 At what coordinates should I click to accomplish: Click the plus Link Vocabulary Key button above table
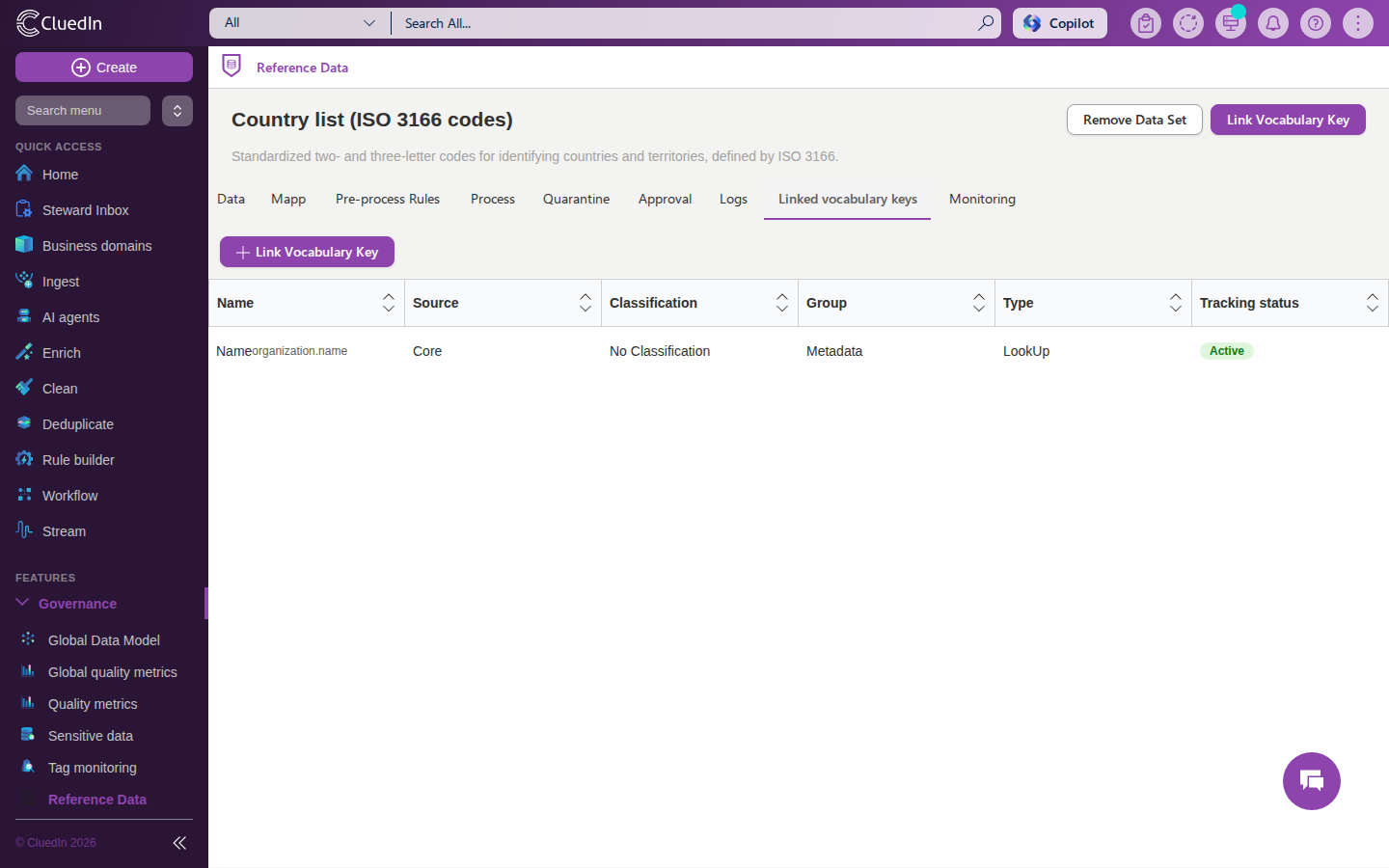(x=307, y=252)
